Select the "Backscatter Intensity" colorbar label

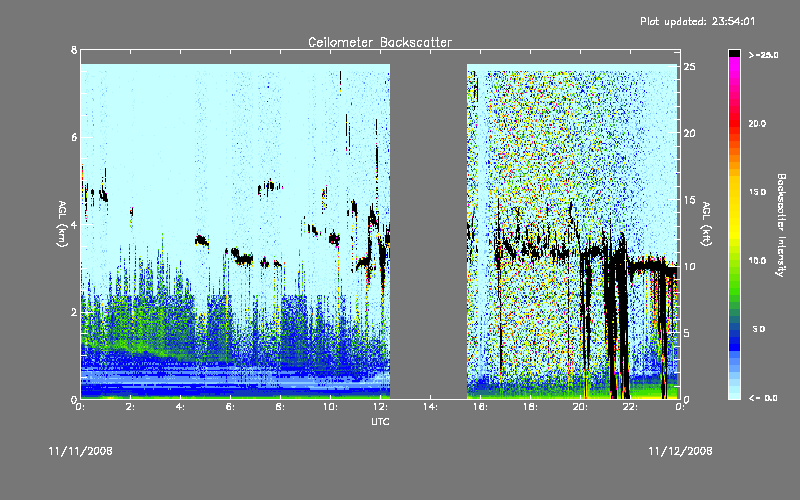(x=781, y=225)
